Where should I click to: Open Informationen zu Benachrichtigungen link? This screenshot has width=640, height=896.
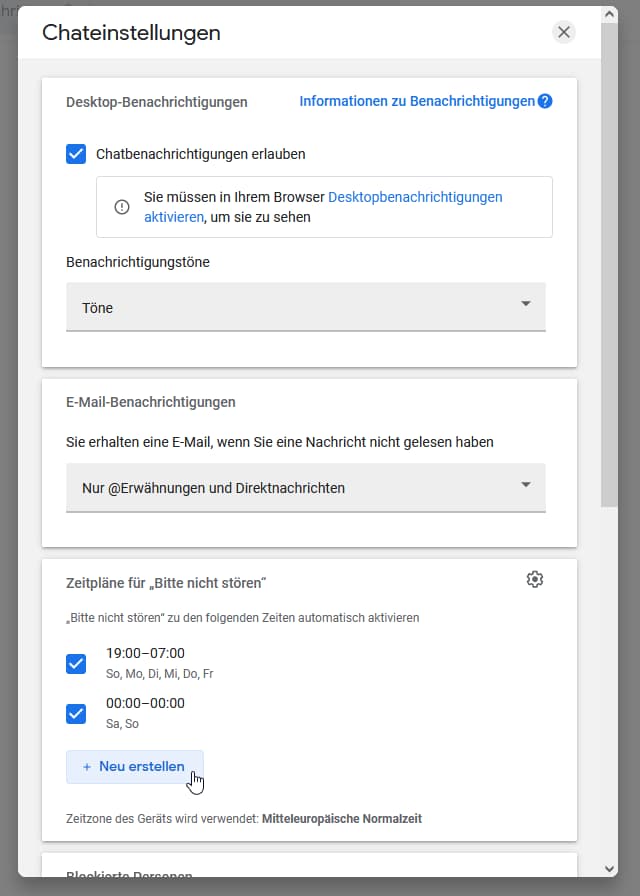pos(417,101)
